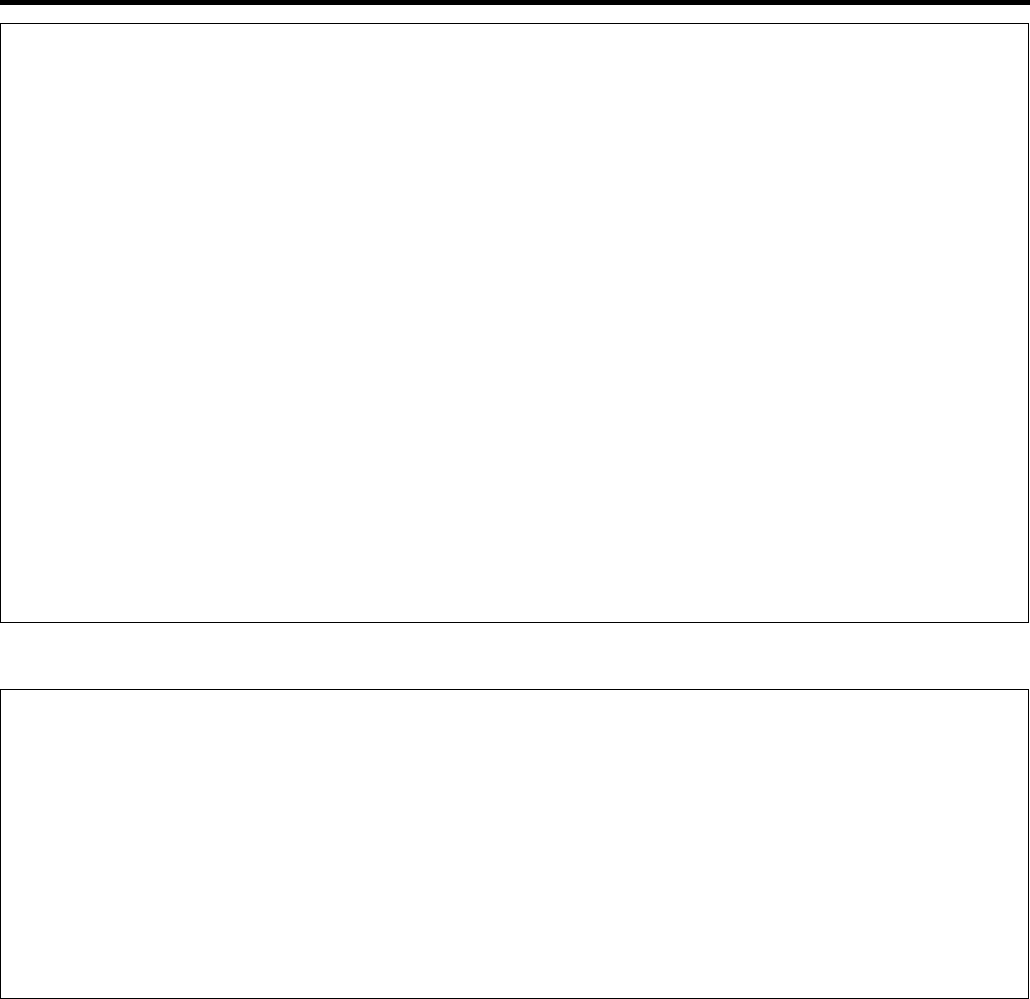Click inside the smaller lower empty box
1030x999 pixels.
coord(514,843)
